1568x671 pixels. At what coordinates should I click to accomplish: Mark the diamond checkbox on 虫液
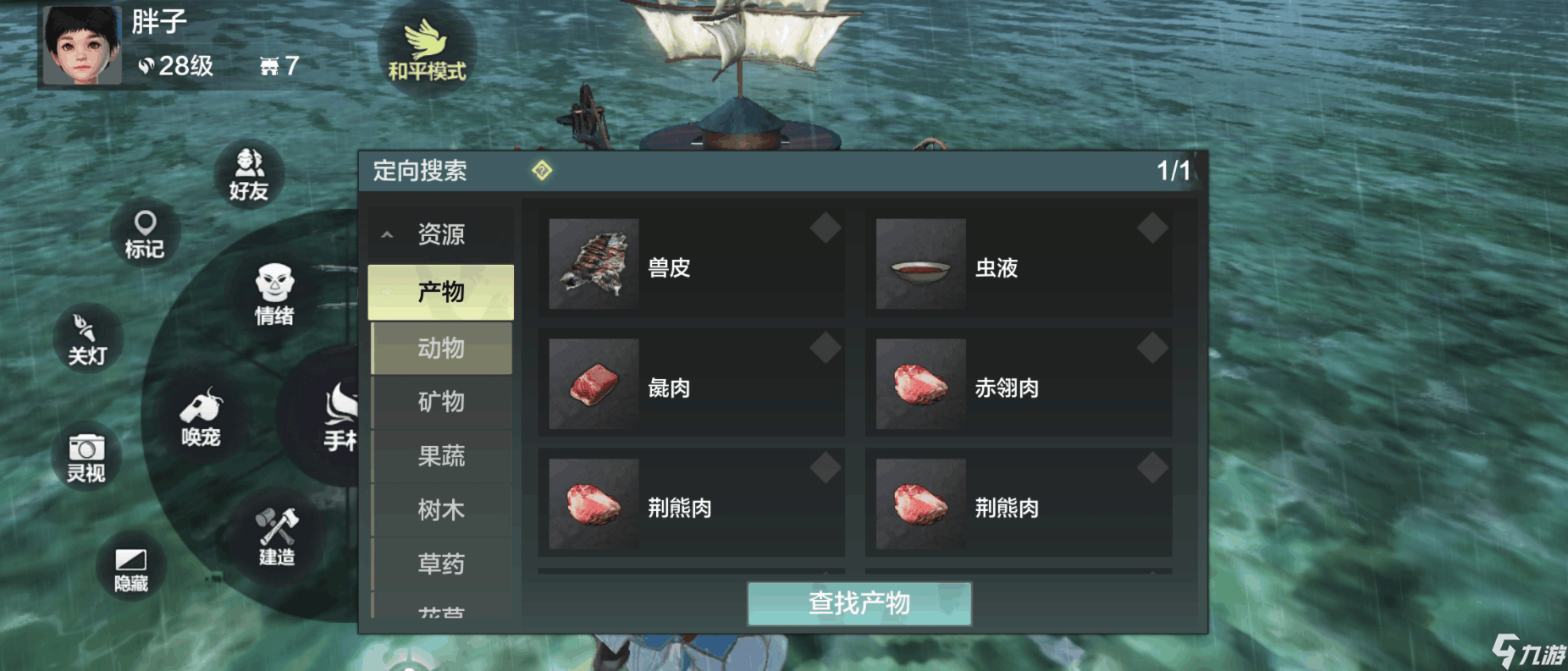[x=1152, y=228]
